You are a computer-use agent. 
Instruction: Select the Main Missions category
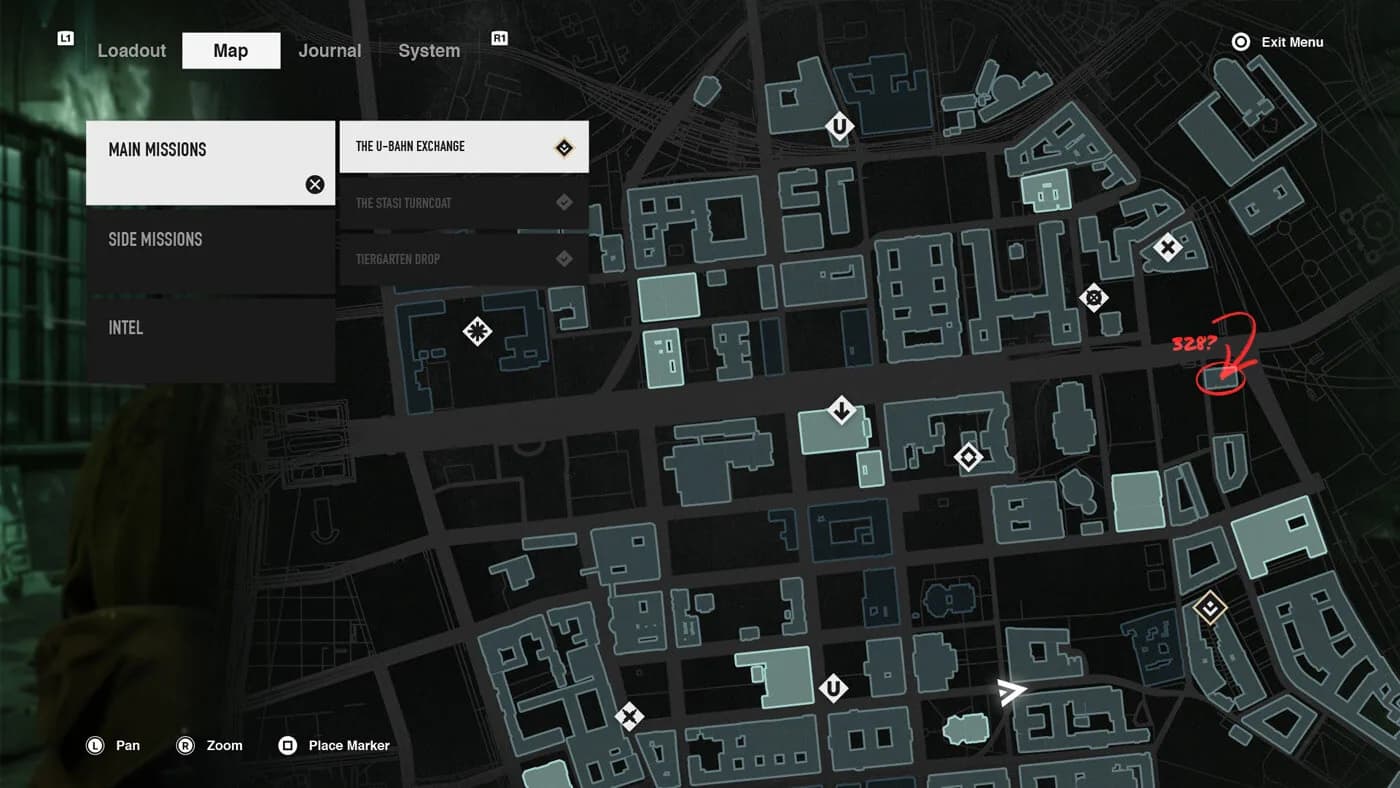(x=210, y=163)
